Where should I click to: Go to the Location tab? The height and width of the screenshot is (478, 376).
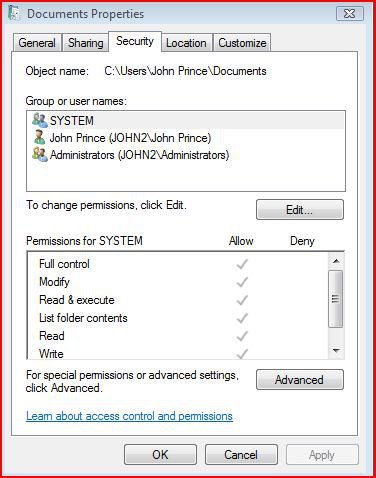186,43
